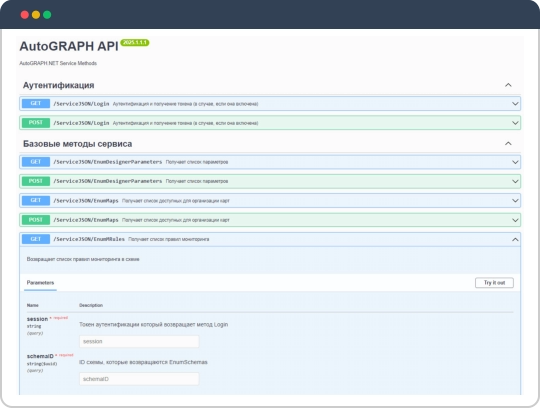Click the /ServiceJSON/EnumMRules path

coord(89,239)
